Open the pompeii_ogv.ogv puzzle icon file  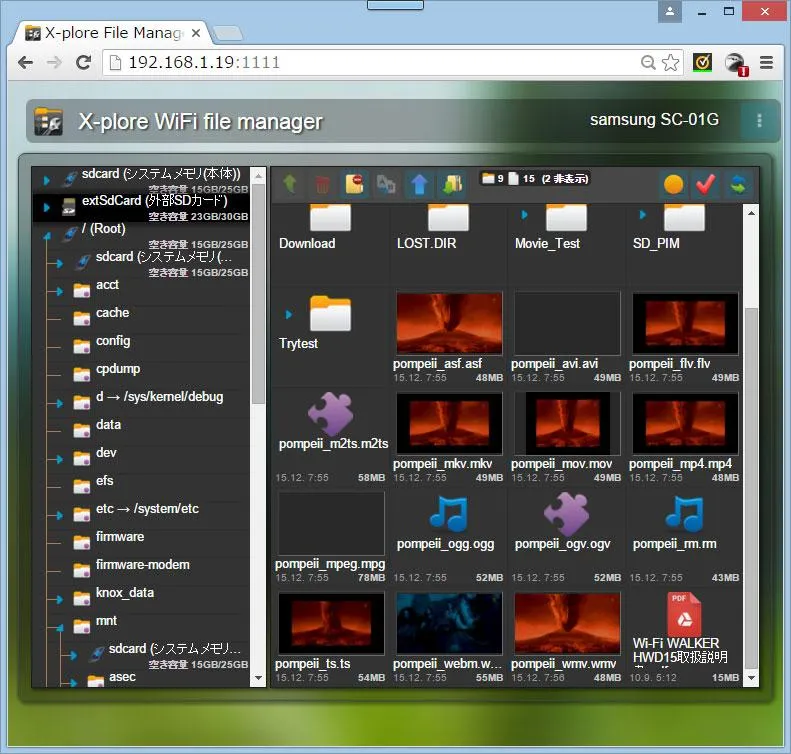[567, 514]
